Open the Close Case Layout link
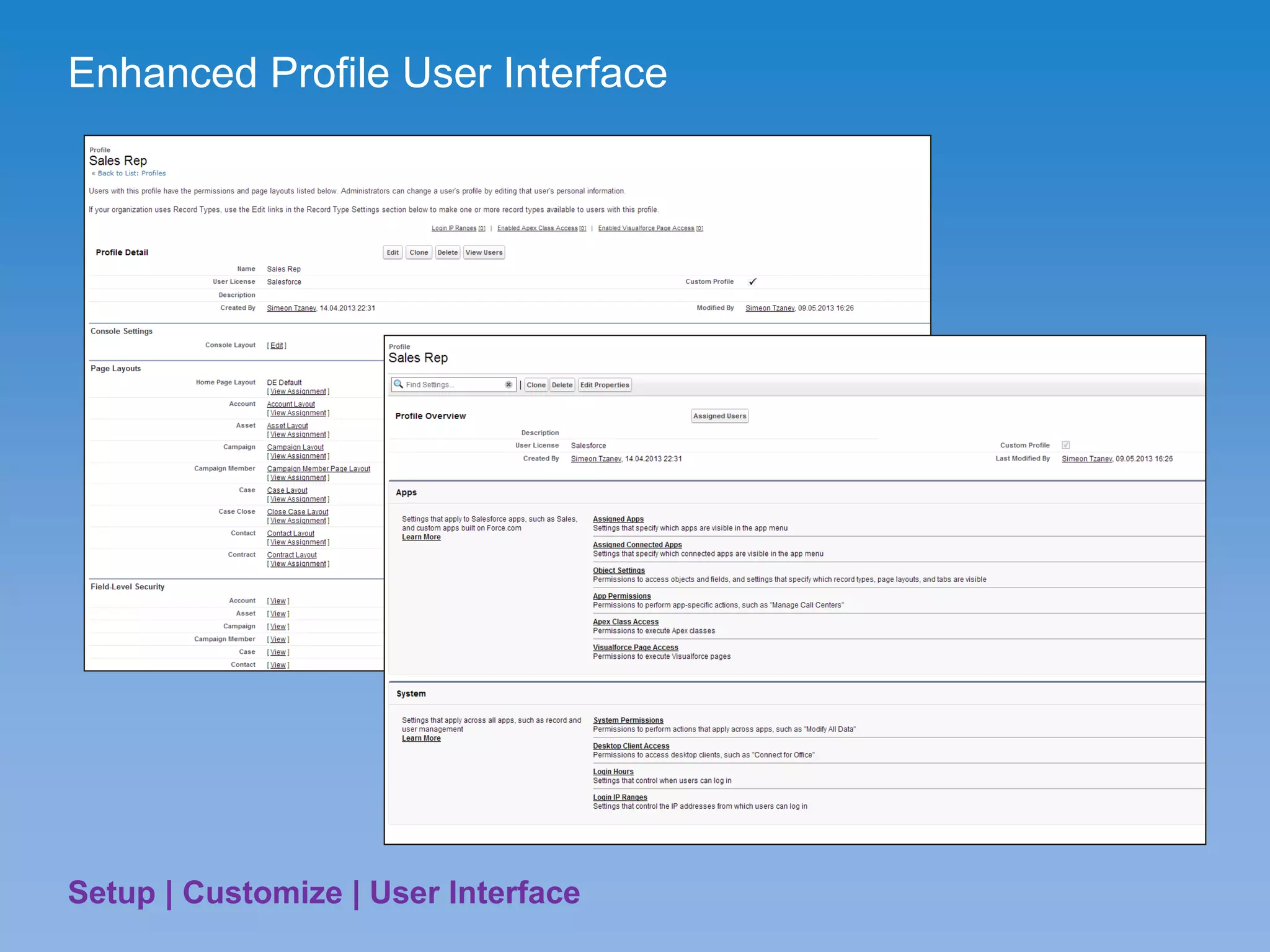This screenshot has height=952, width=1270. (298, 512)
